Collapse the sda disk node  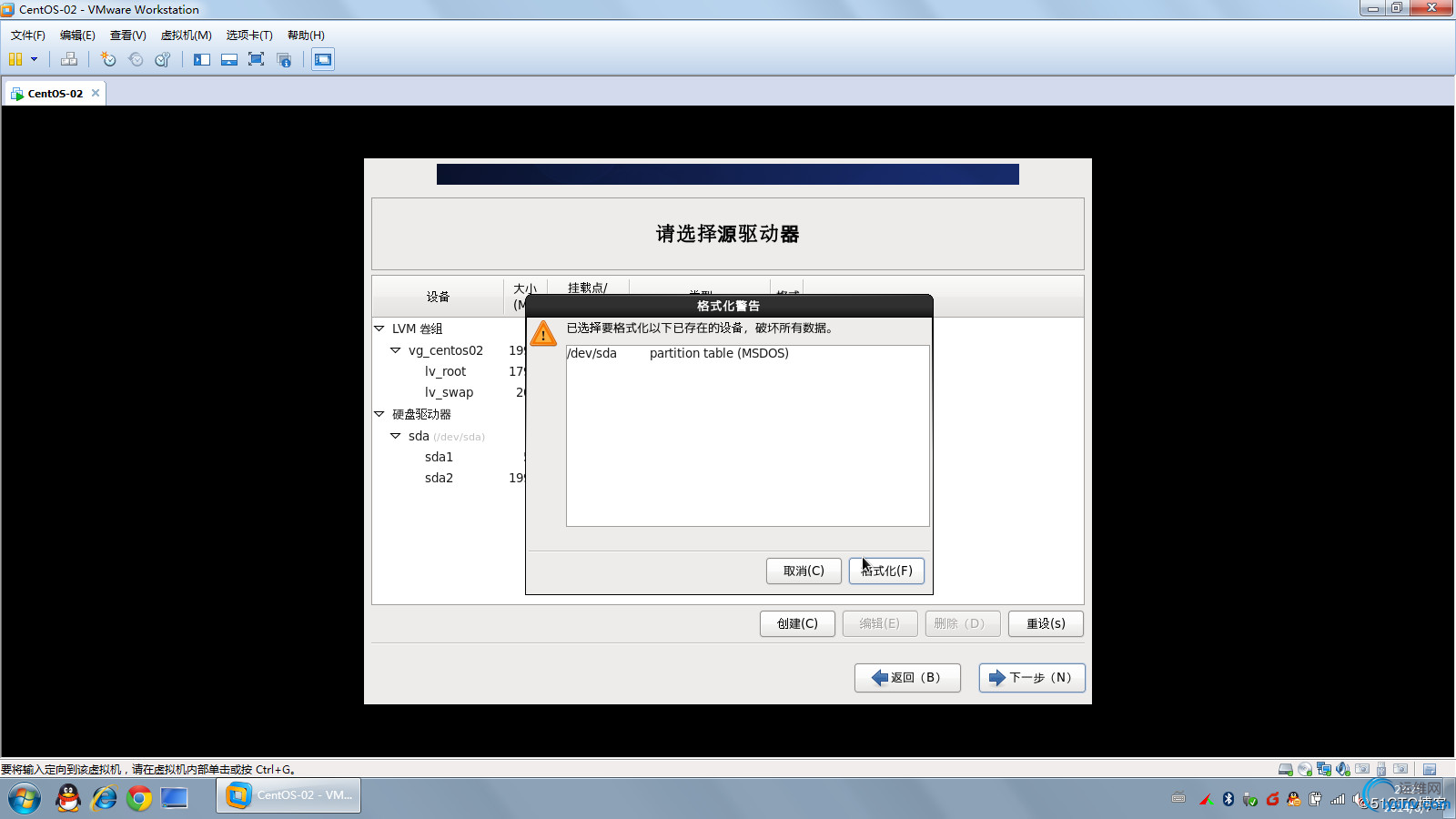(396, 436)
